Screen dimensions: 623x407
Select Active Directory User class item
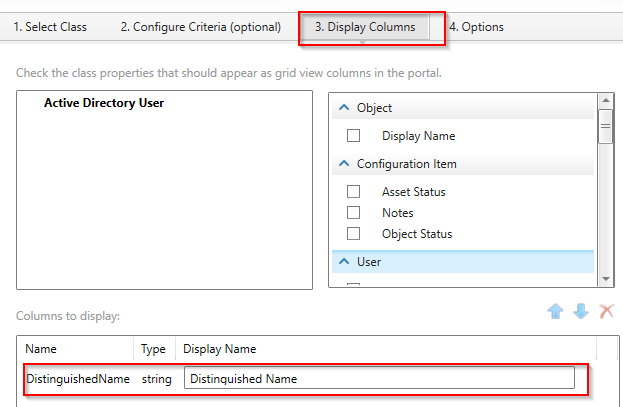pos(104,103)
